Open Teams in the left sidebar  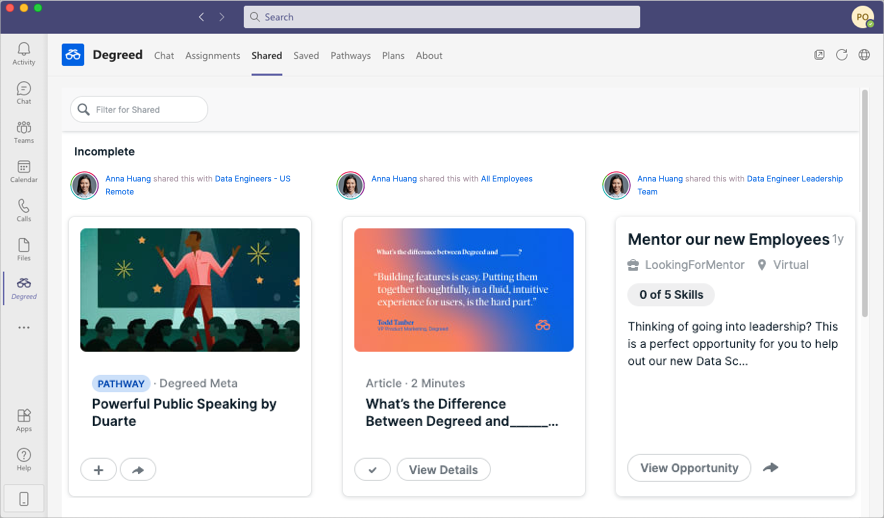[x=24, y=132]
